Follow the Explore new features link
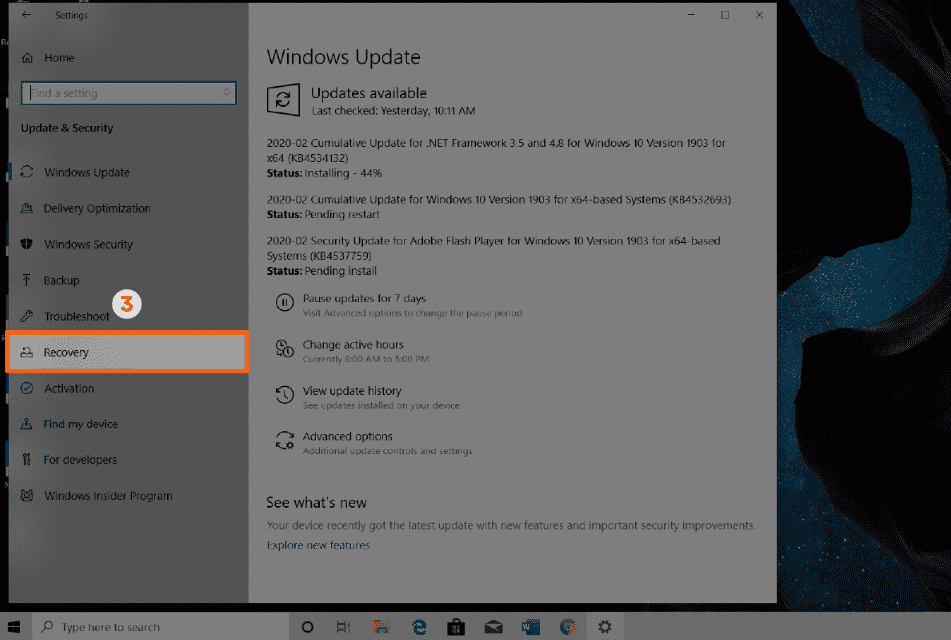This screenshot has width=951, height=640. pos(318,545)
